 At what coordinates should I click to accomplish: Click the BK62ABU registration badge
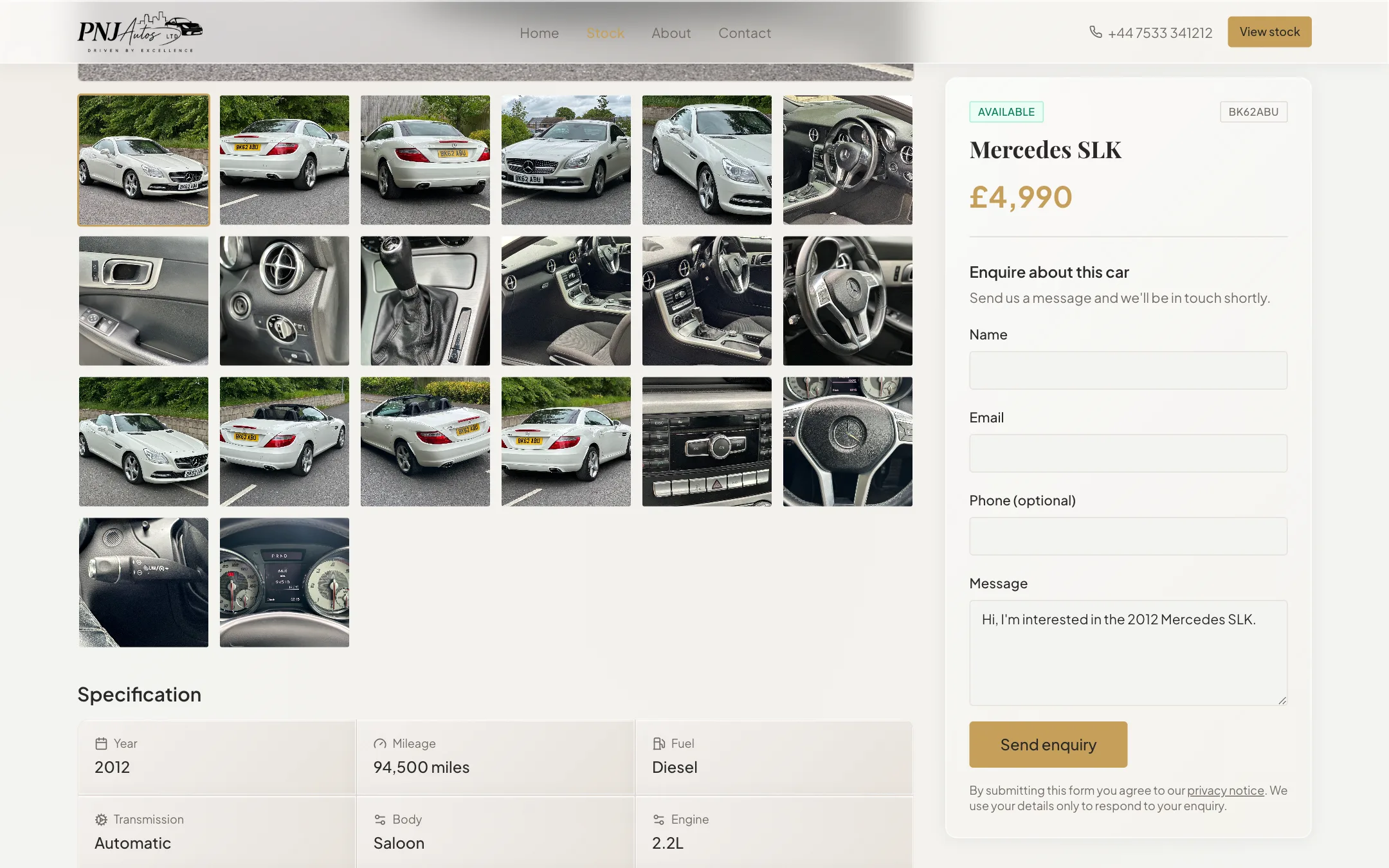(1253, 112)
